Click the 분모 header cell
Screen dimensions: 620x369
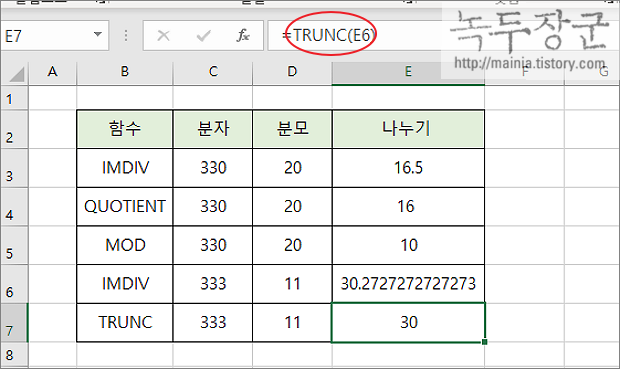tap(292, 129)
